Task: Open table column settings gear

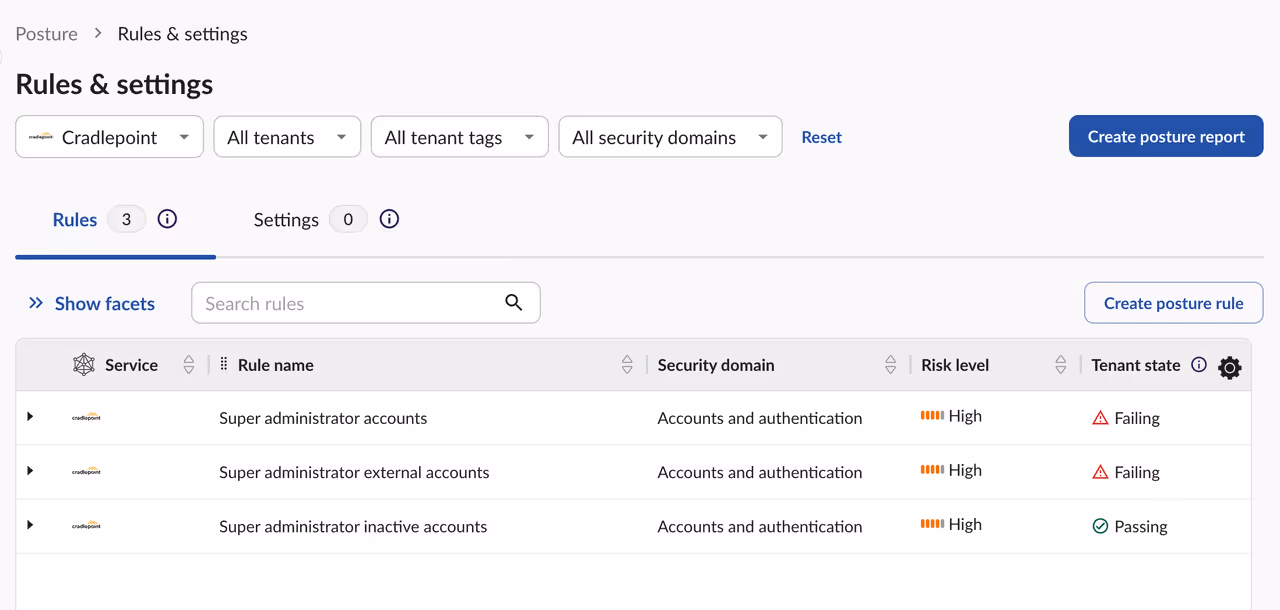Action: click(x=1230, y=368)
